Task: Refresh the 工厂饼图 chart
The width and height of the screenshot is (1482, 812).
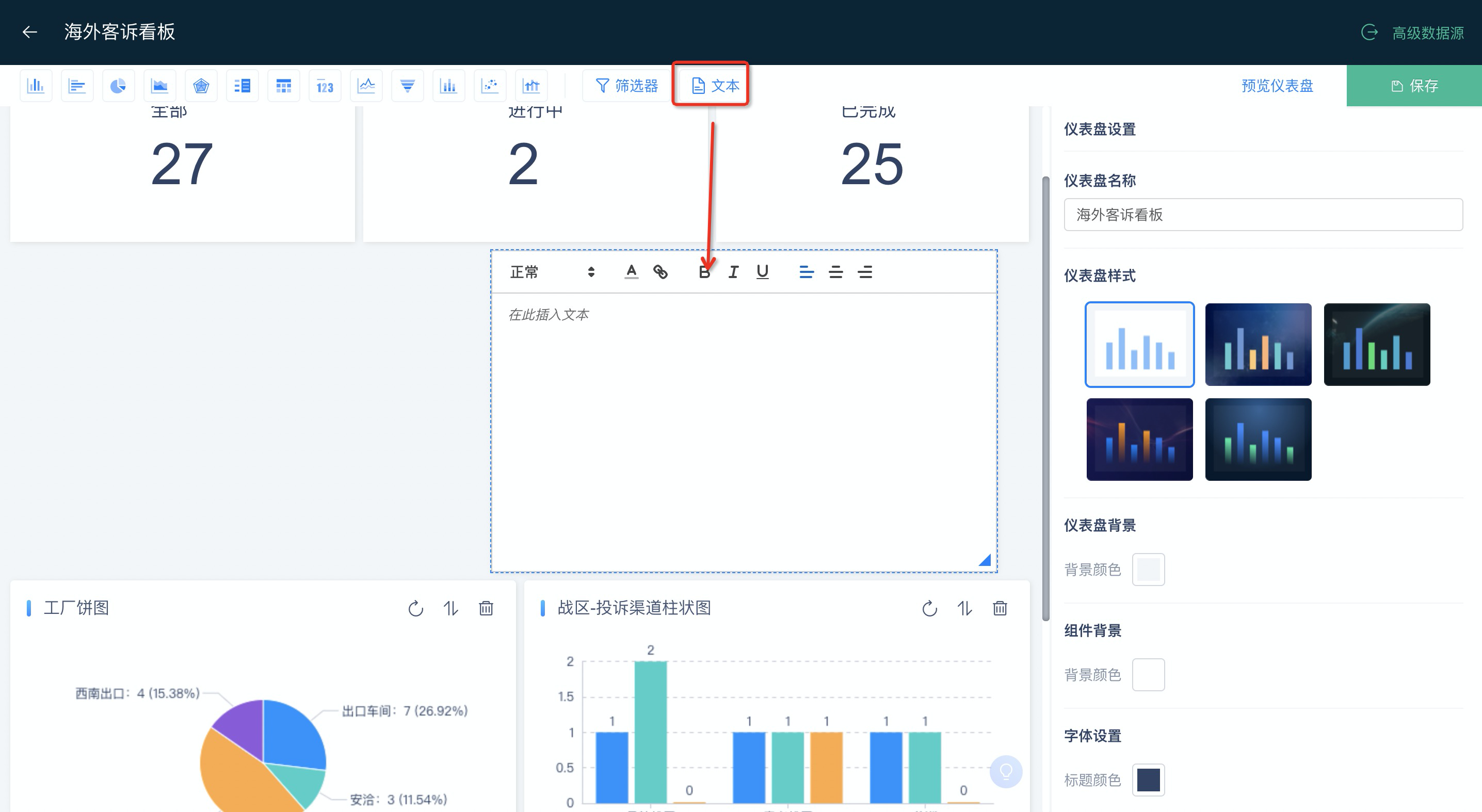Action: (415, 608)
